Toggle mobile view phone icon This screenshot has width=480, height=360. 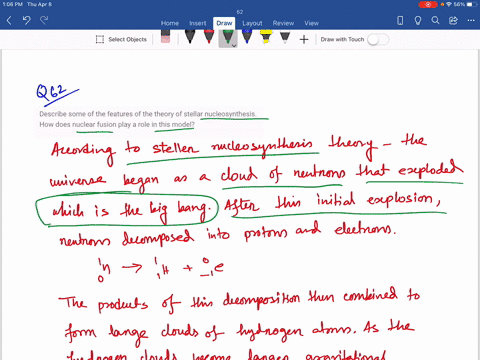(x=400, y=21)
